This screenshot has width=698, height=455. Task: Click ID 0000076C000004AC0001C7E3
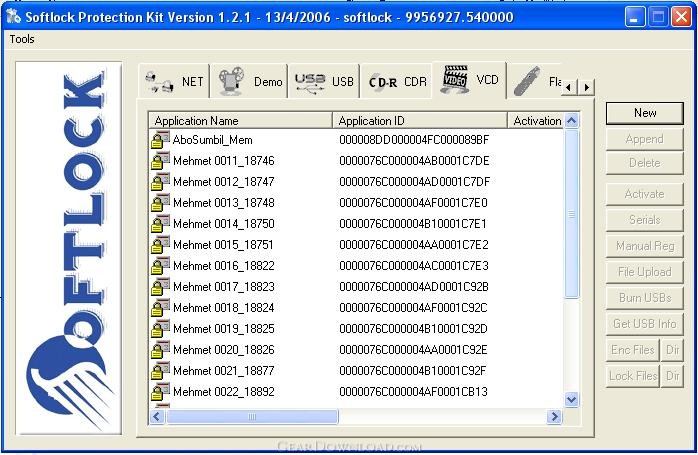click(x=414, y=266)
